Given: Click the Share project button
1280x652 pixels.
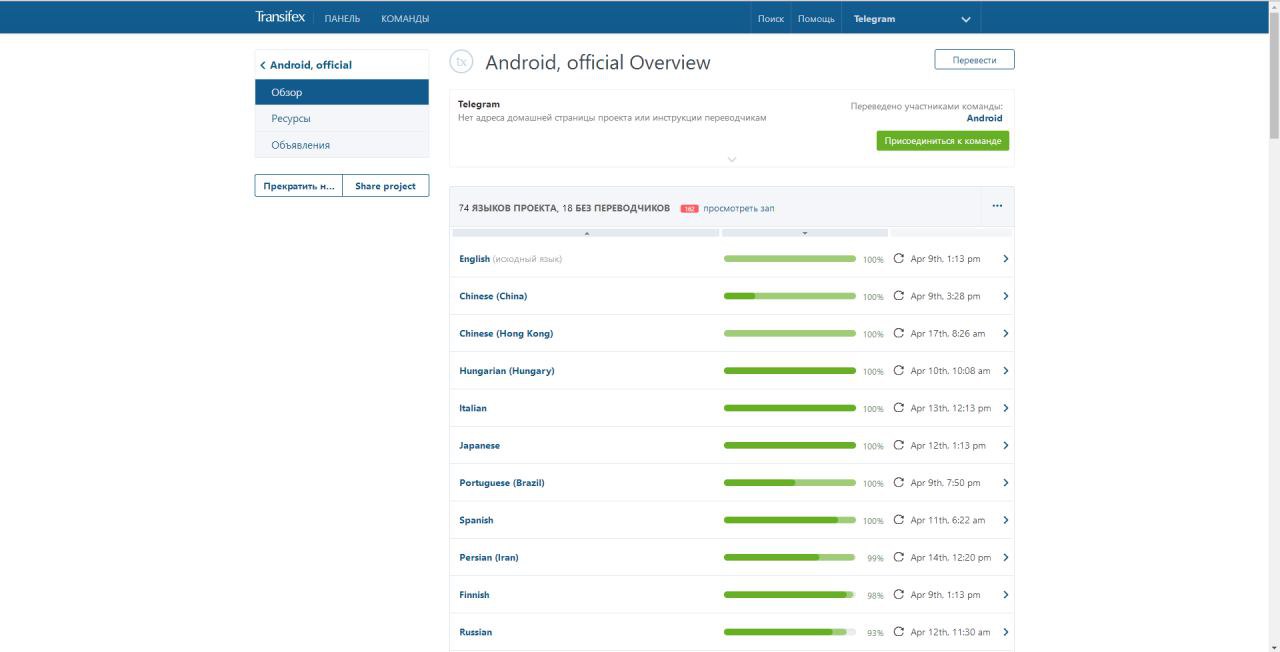Looking at the screenshot, I should click(386, 186).
